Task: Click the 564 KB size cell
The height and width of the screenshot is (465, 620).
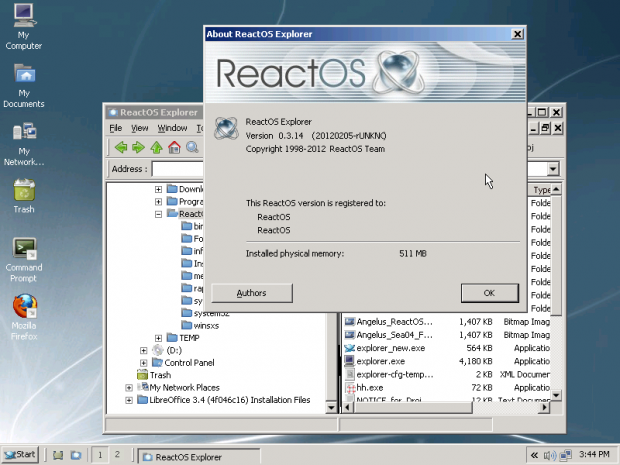Action: point(479,348)
